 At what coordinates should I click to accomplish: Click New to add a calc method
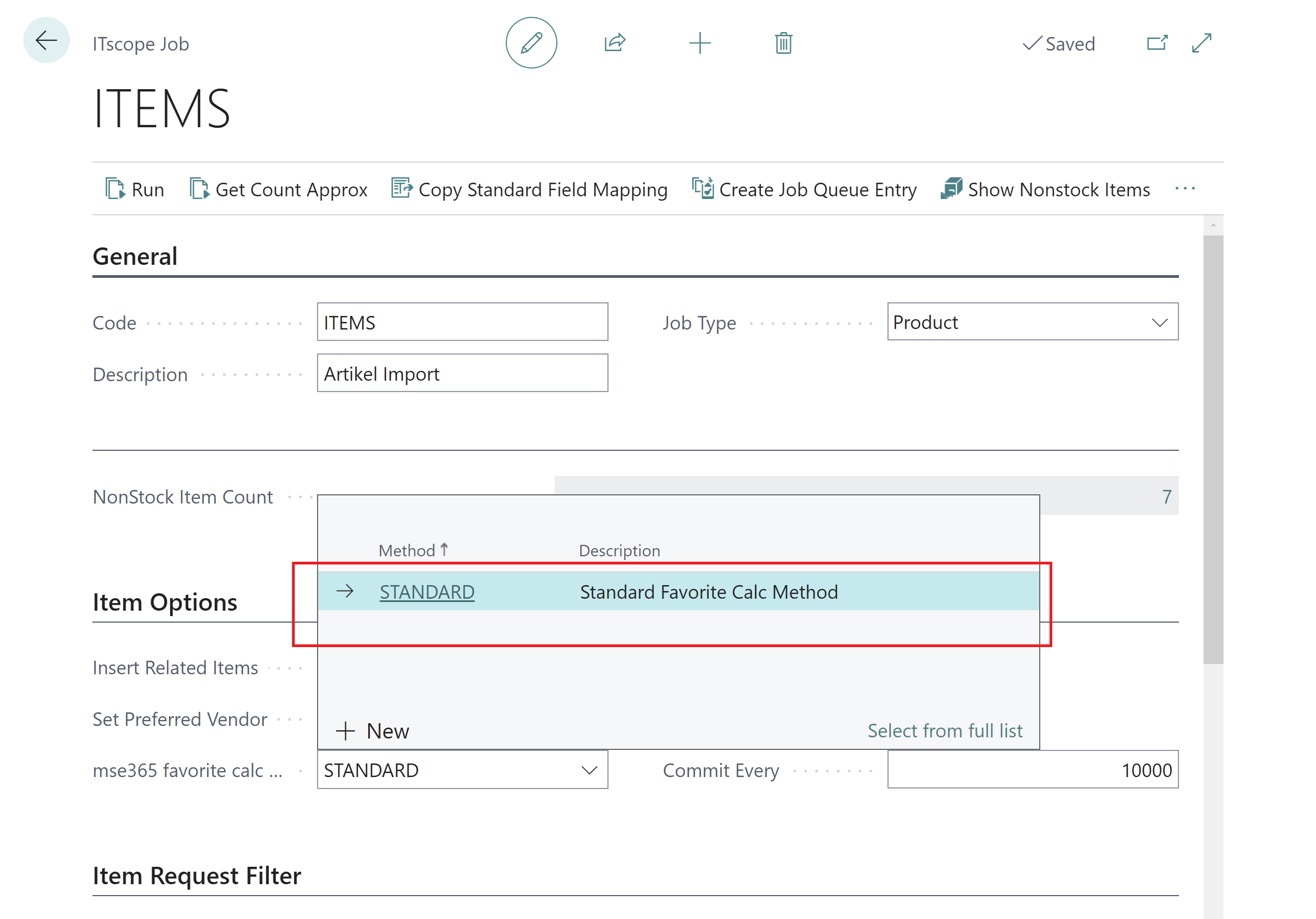tap(372, 730)
